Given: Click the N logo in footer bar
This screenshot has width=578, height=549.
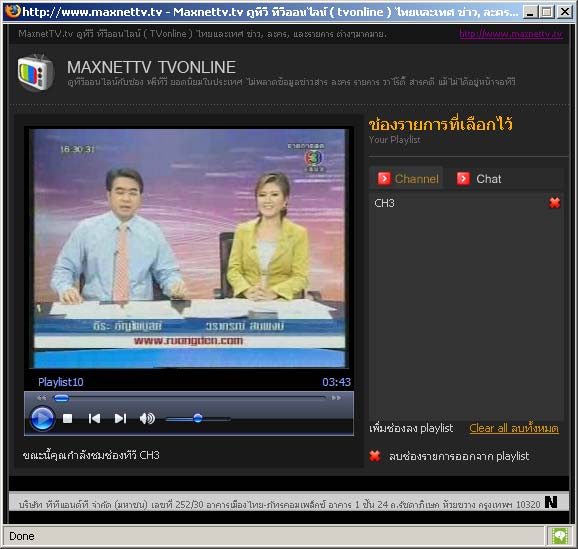Looking at the screenshot, I should [x=551, y=502].
